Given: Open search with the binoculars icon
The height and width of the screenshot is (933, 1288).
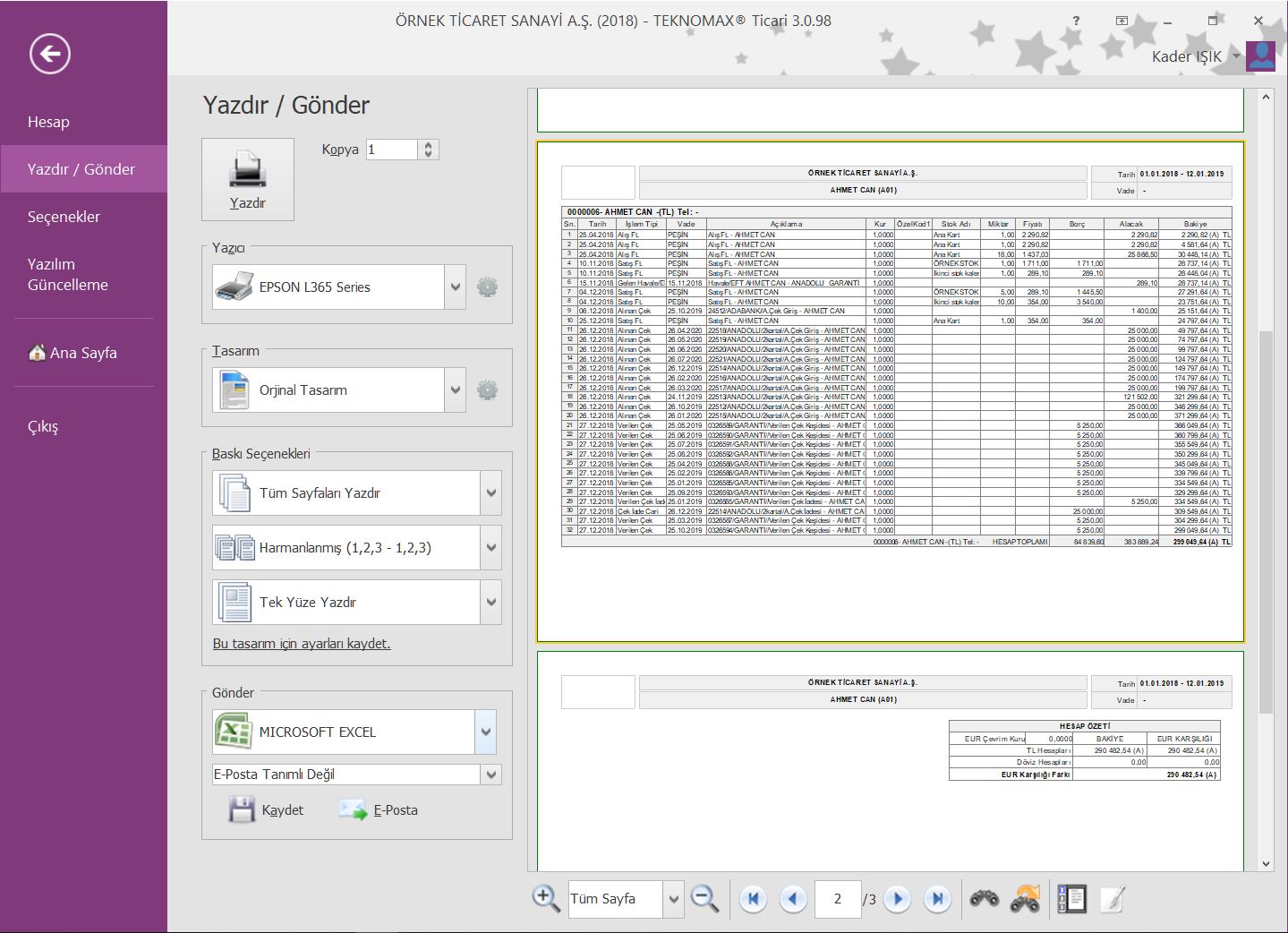Looking at the screenshot, I should [x=985, y=899].
